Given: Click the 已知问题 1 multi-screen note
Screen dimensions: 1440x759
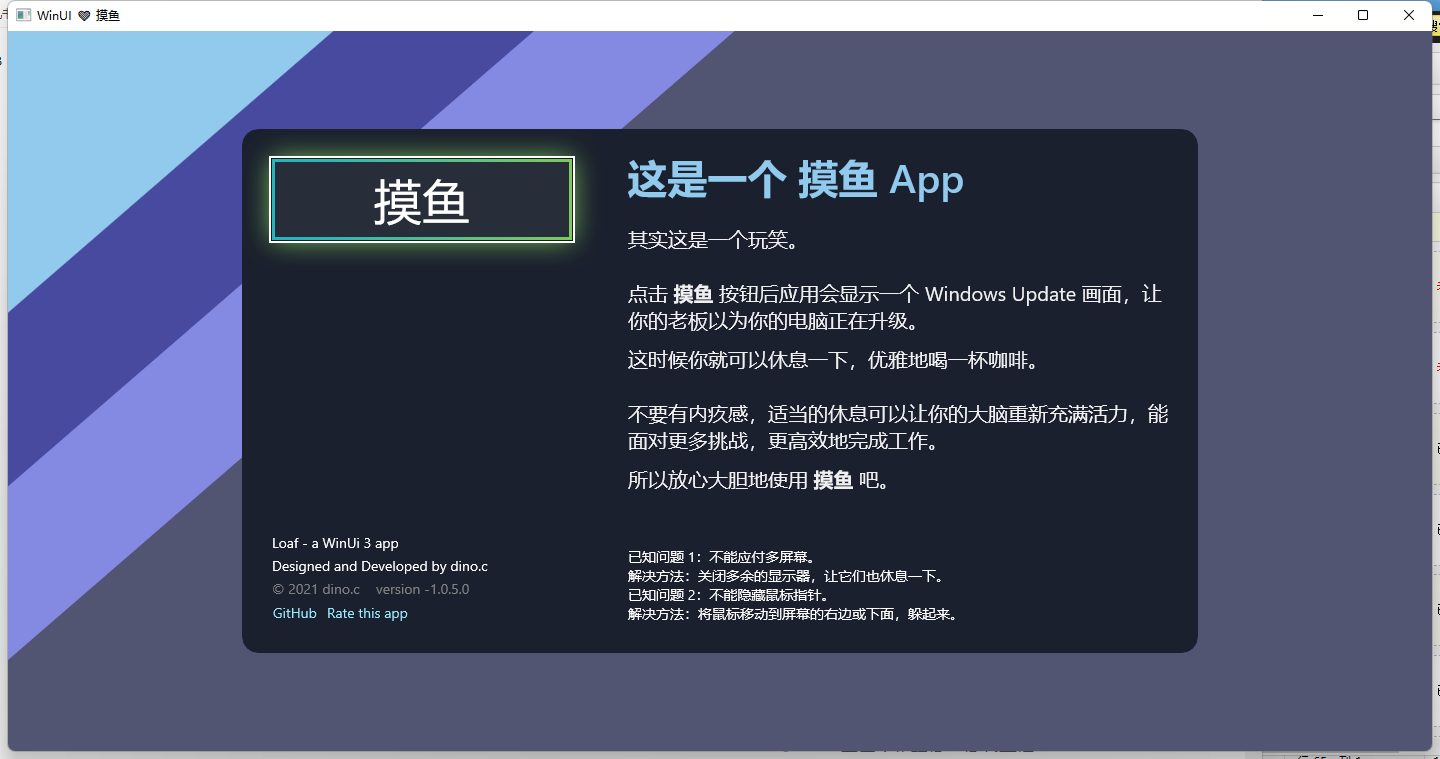Looking at the screenshot, I should pos(722,557).
